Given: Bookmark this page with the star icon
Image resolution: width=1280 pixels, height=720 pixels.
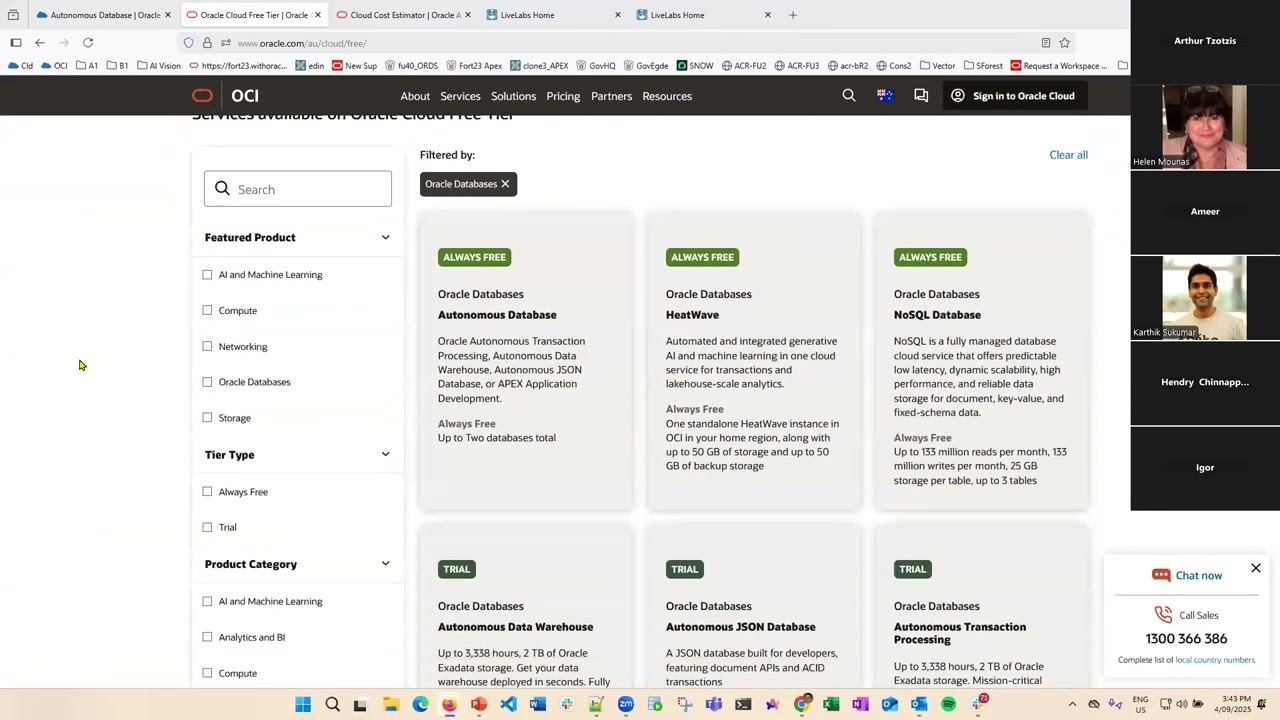Looking at the screenshot, I should [1065, 43].
